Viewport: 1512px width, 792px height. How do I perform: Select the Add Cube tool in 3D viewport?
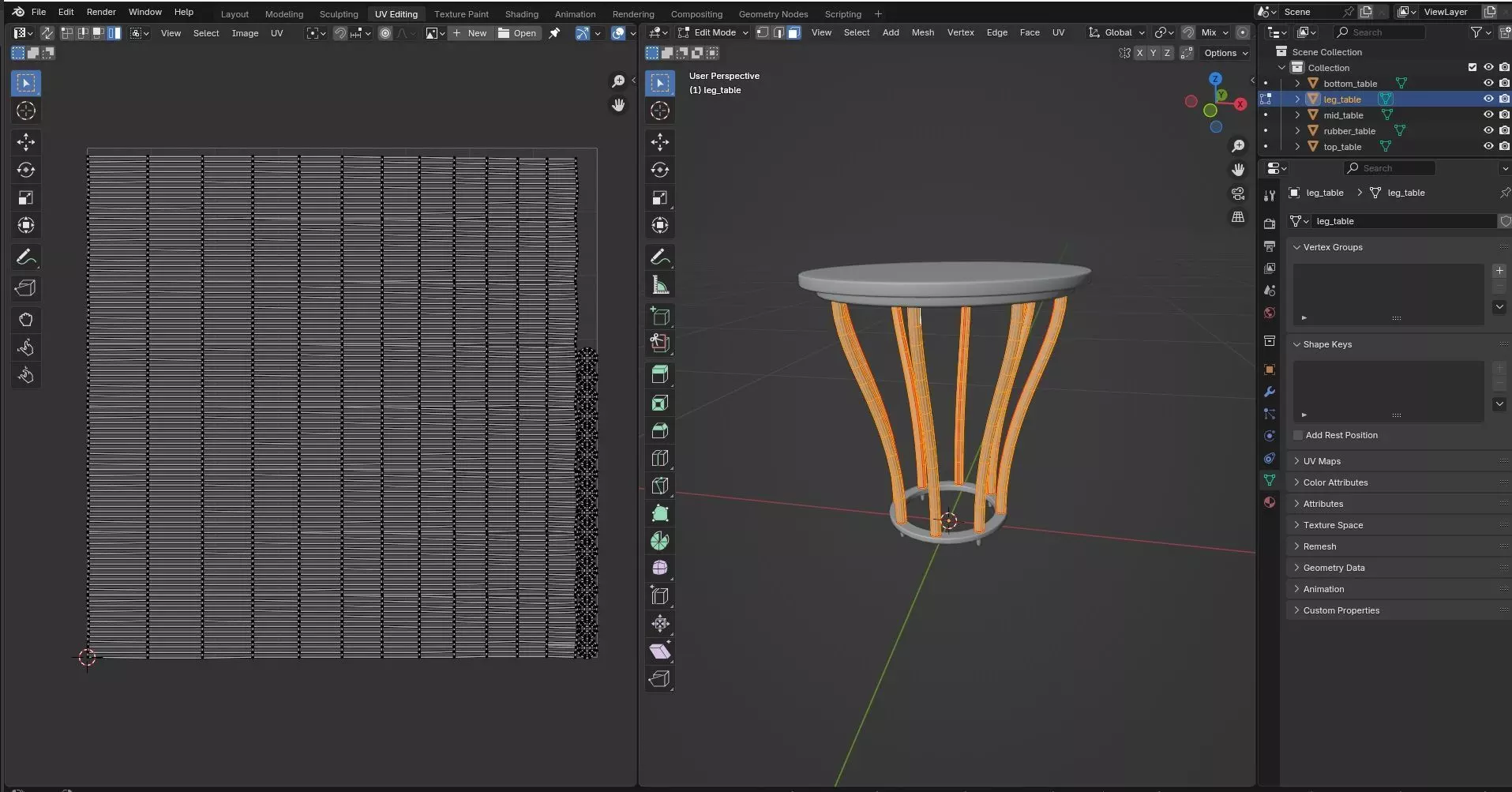[x=660, y=317]
